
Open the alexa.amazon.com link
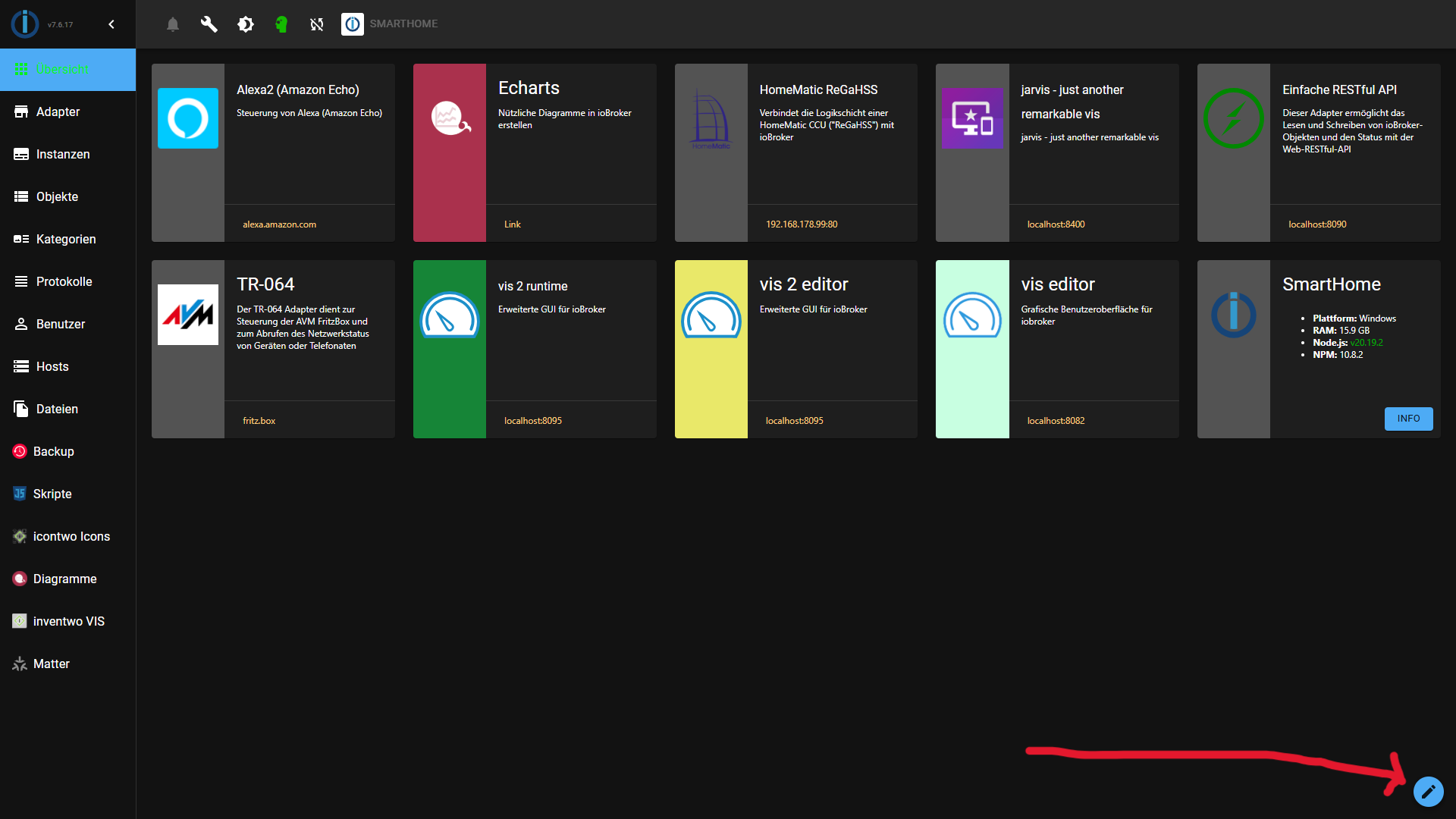click(x=279, y=224)
